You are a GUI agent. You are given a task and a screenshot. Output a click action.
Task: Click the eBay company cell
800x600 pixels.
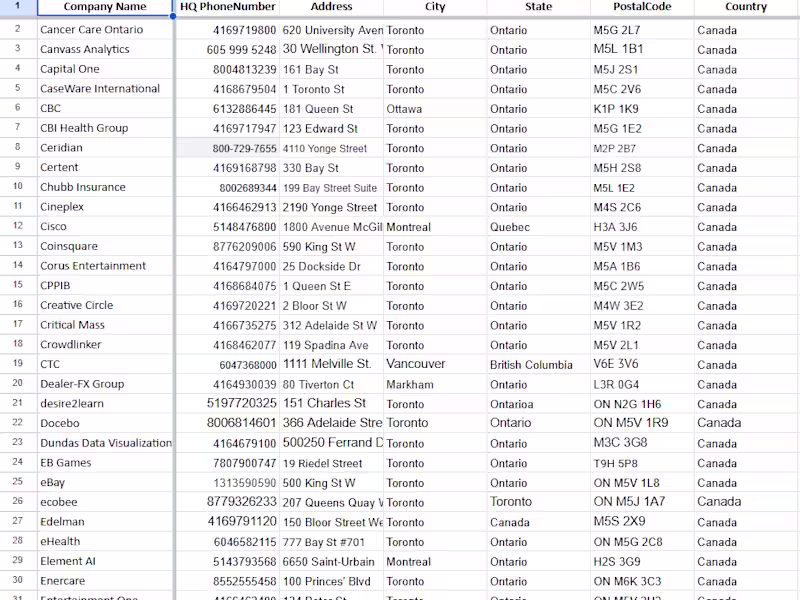pyautogui.click(x=105, y=483)
